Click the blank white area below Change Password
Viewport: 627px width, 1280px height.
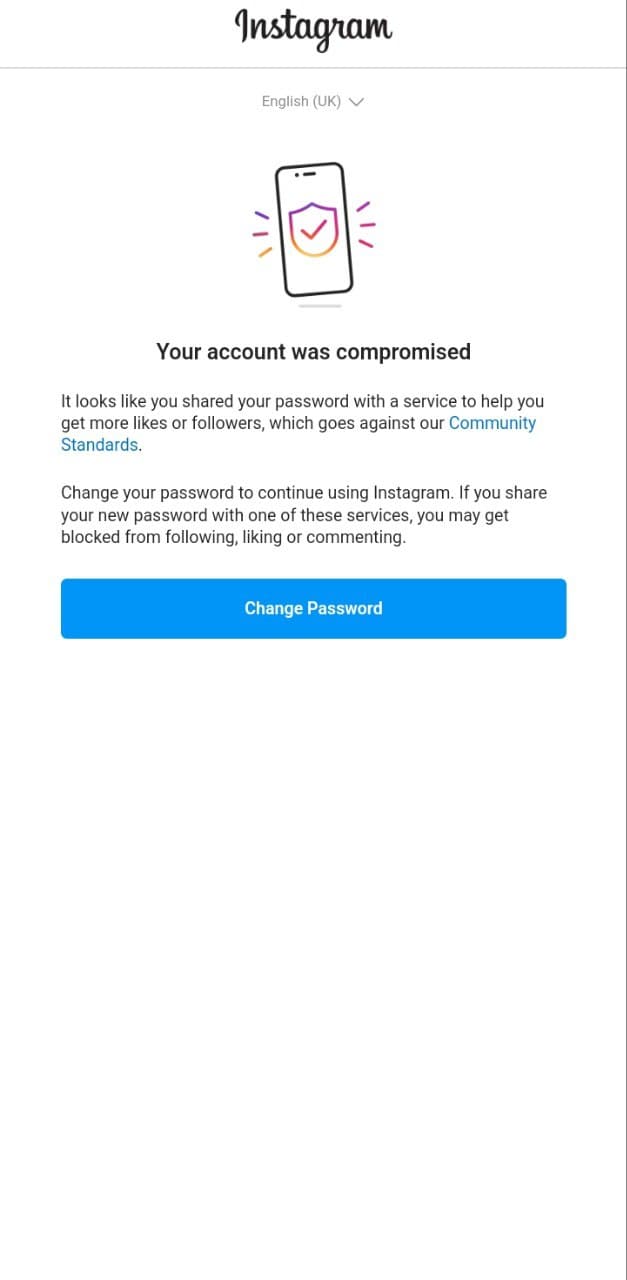tap(313, 950)
